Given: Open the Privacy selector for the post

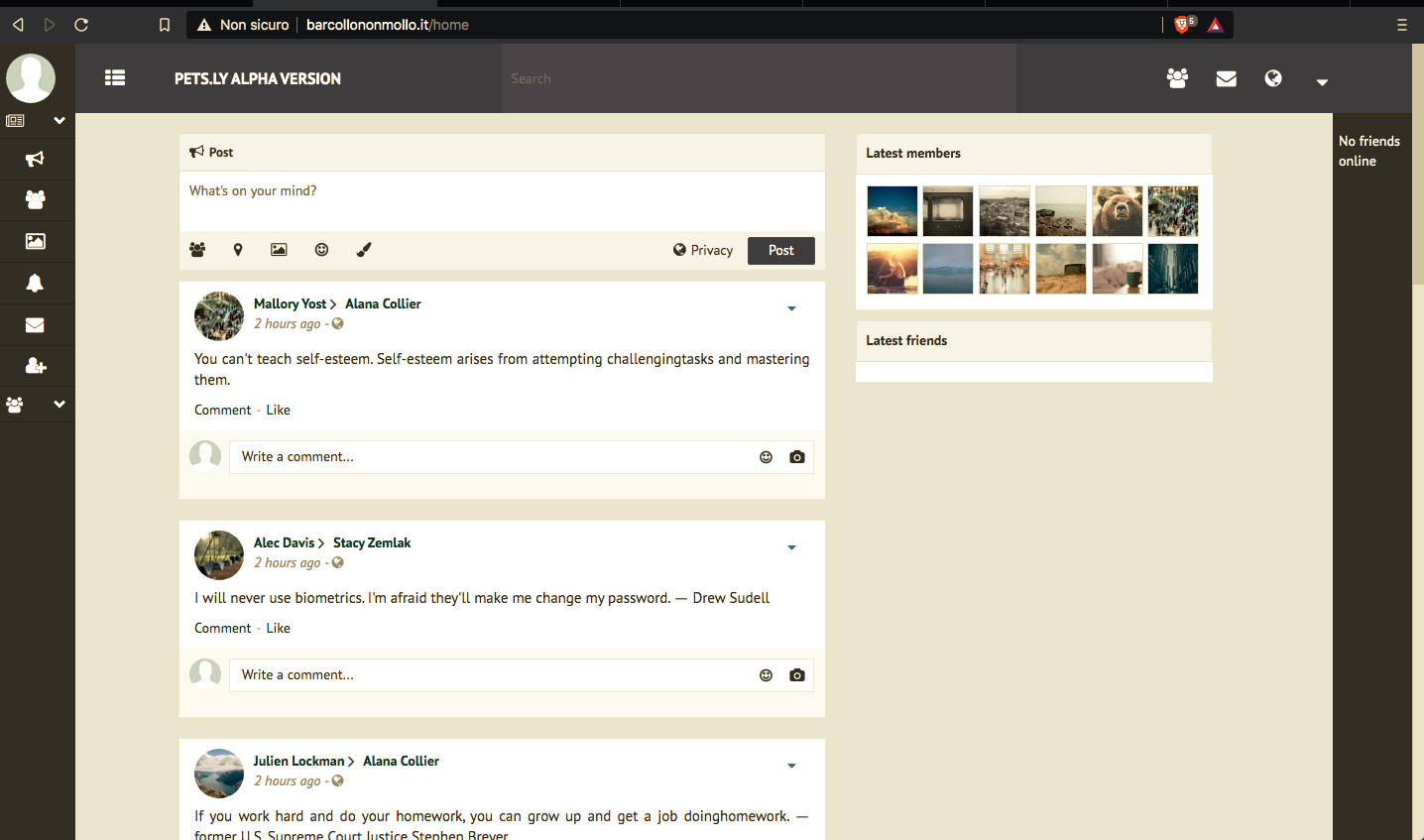Looking at the screenshot, I should pyautogui.click(x=703, y=250).
